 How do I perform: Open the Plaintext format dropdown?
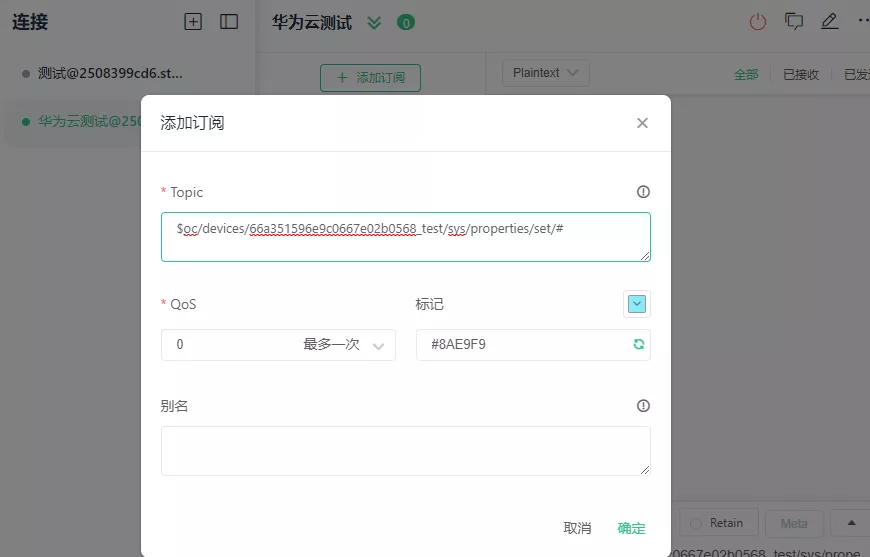point(545,73)
